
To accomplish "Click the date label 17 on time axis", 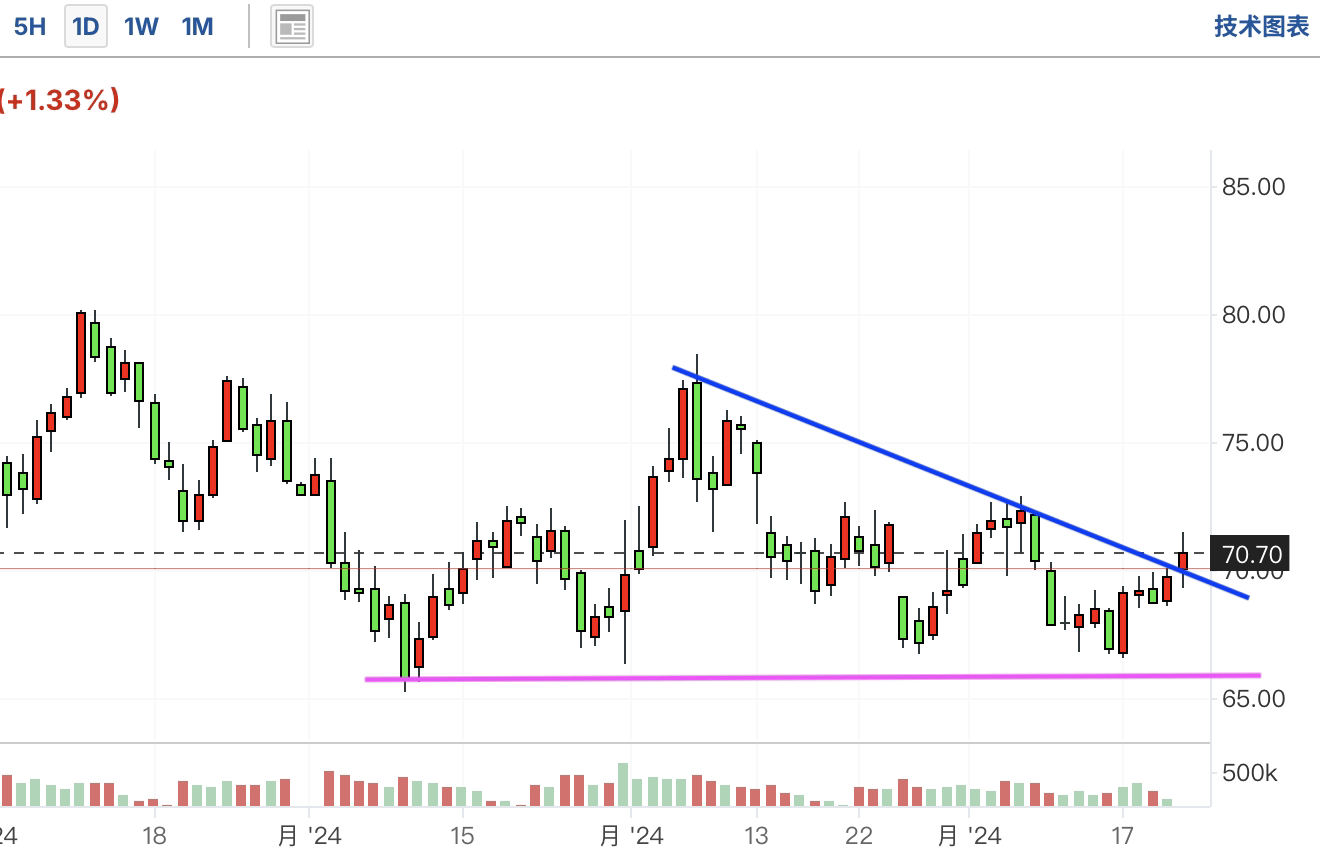I will point(1123,835).
